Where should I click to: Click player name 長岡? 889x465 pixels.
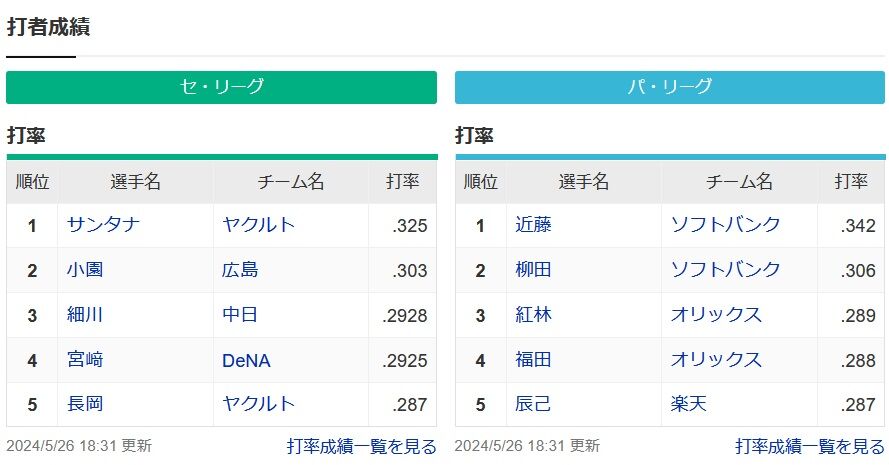[85, 404]
